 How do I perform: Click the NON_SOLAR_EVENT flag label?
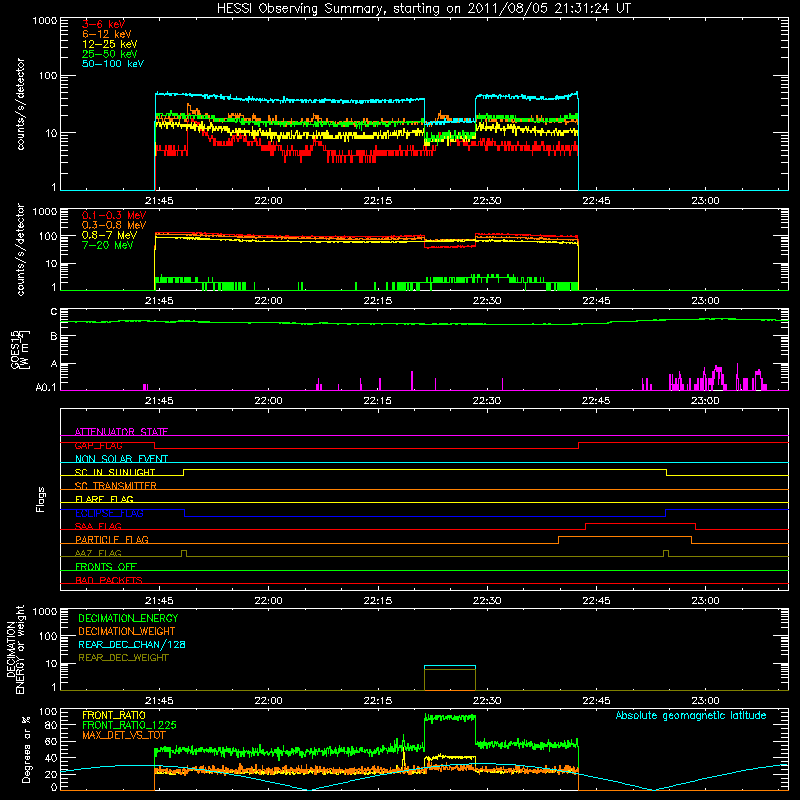[121, 459]
